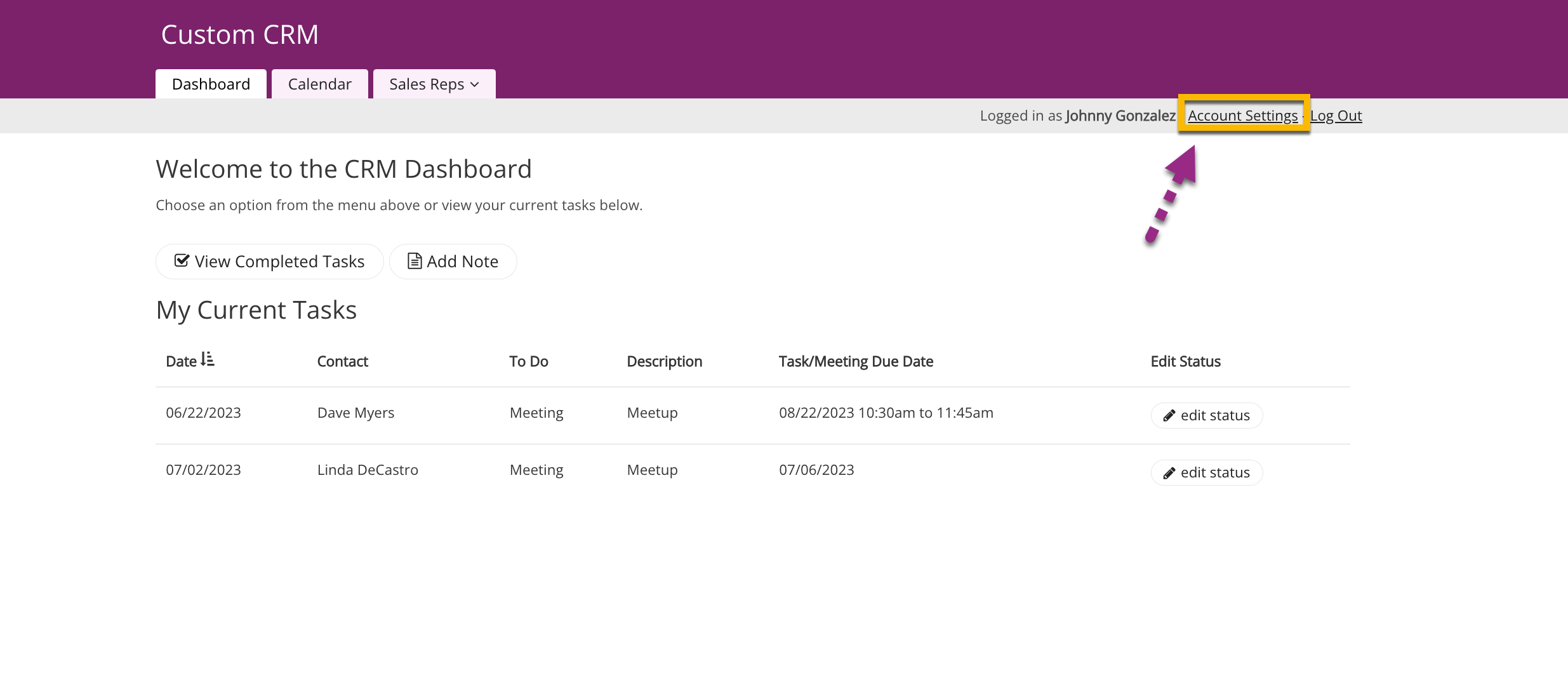Click pencil icon in Dave Myers row
Viewport: 1568px width, 692px height.
click(1169, 416)
